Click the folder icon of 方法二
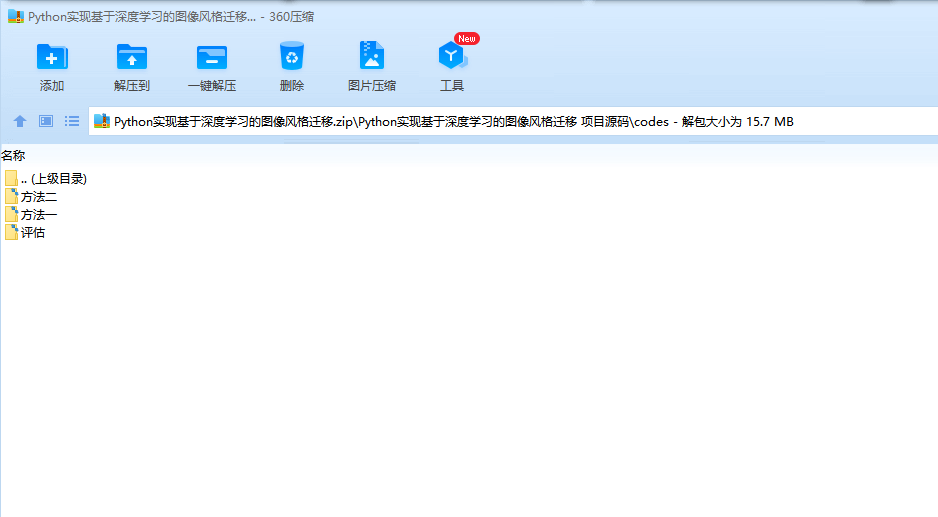The width and height of the screenshot is (938, 517). pyautogui.click(x=11, y=196)
